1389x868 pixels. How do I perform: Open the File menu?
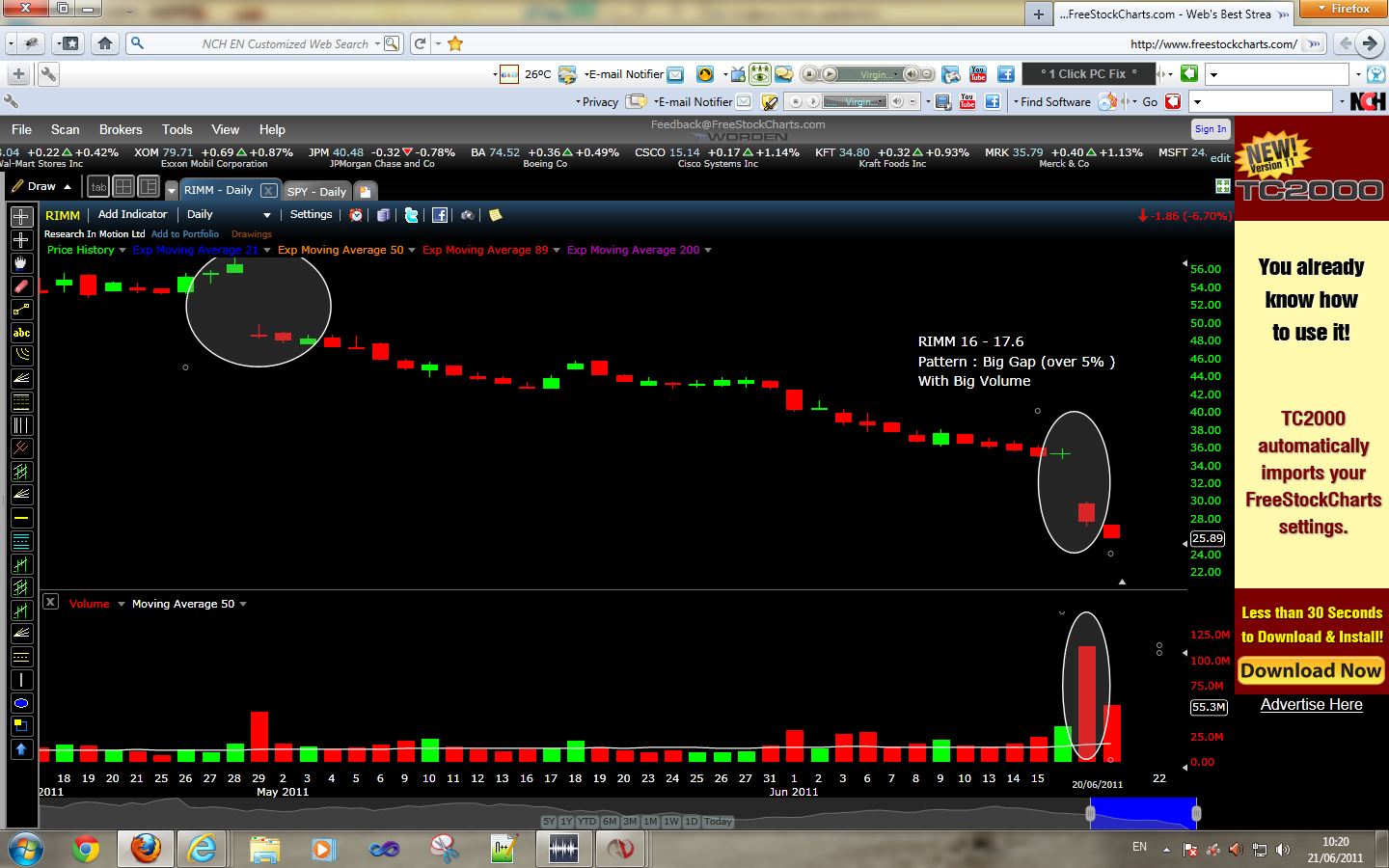click(21, 129)
